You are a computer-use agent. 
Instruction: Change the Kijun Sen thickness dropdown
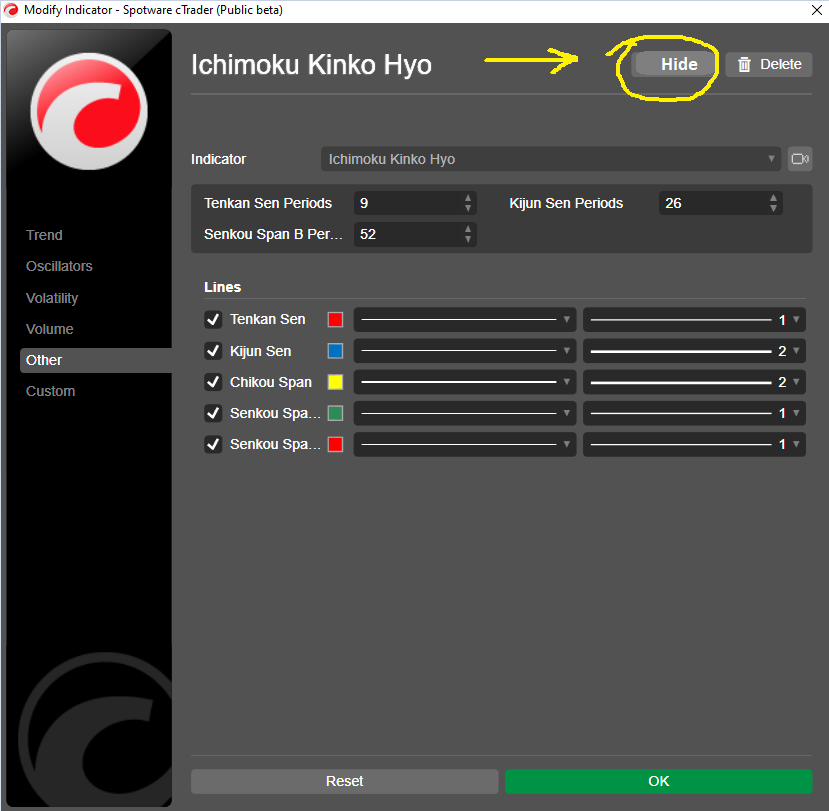tap(694, 351)
